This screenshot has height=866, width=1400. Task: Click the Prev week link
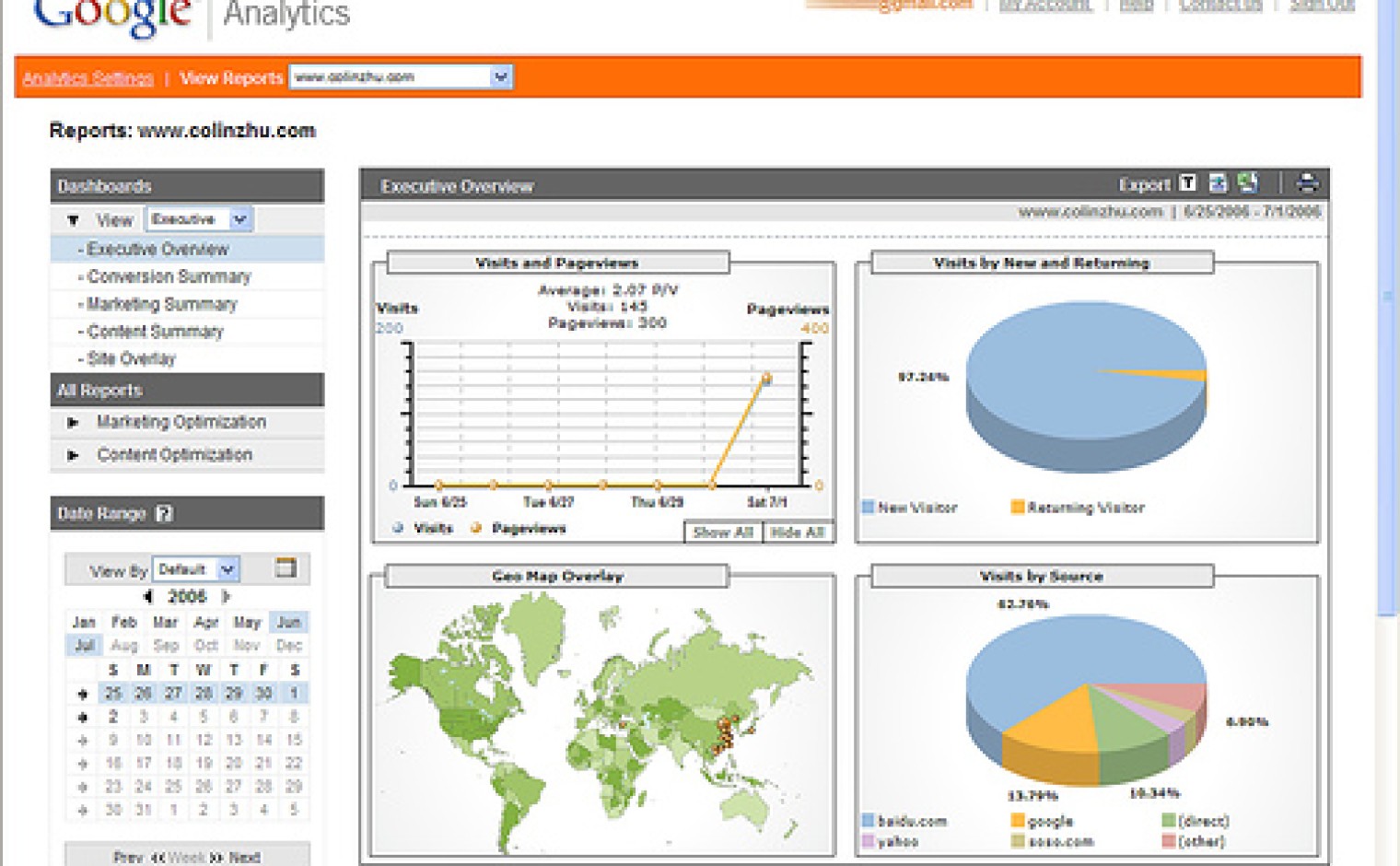coord(128,857)
